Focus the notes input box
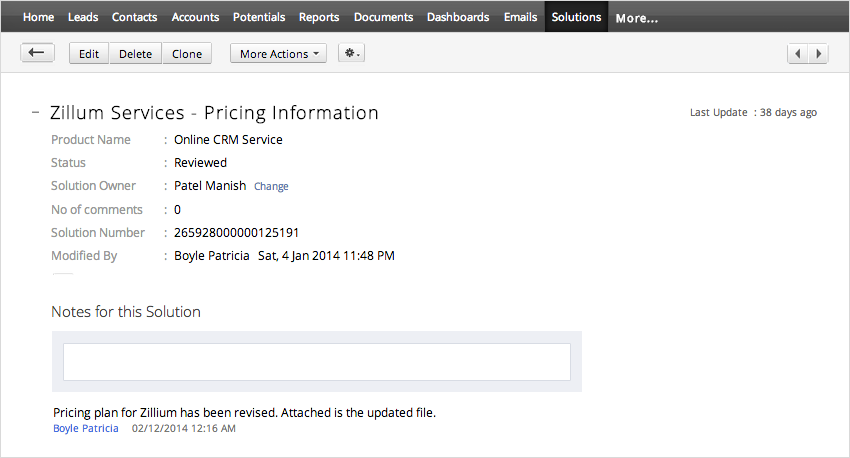The image size is (850, 458). (317, 362)
